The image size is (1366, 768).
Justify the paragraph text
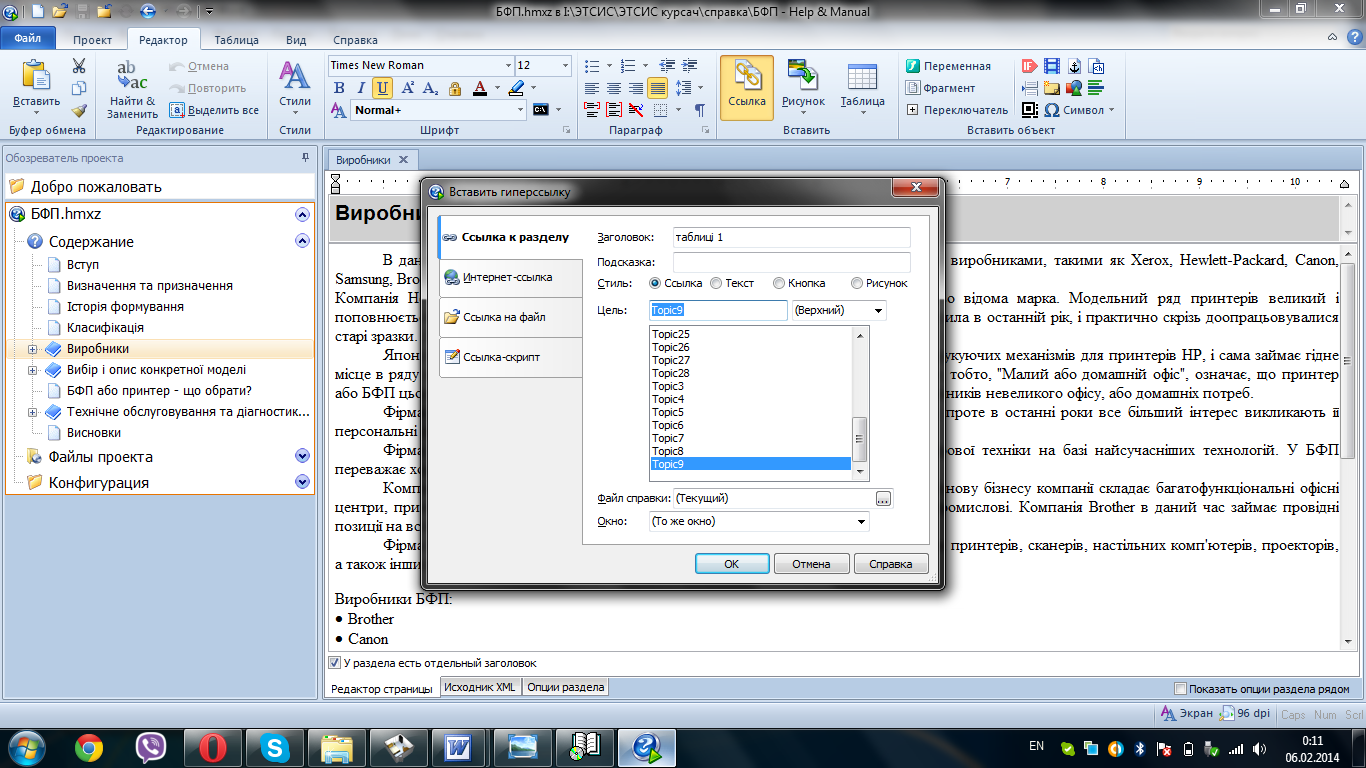(x=657, y=88)
